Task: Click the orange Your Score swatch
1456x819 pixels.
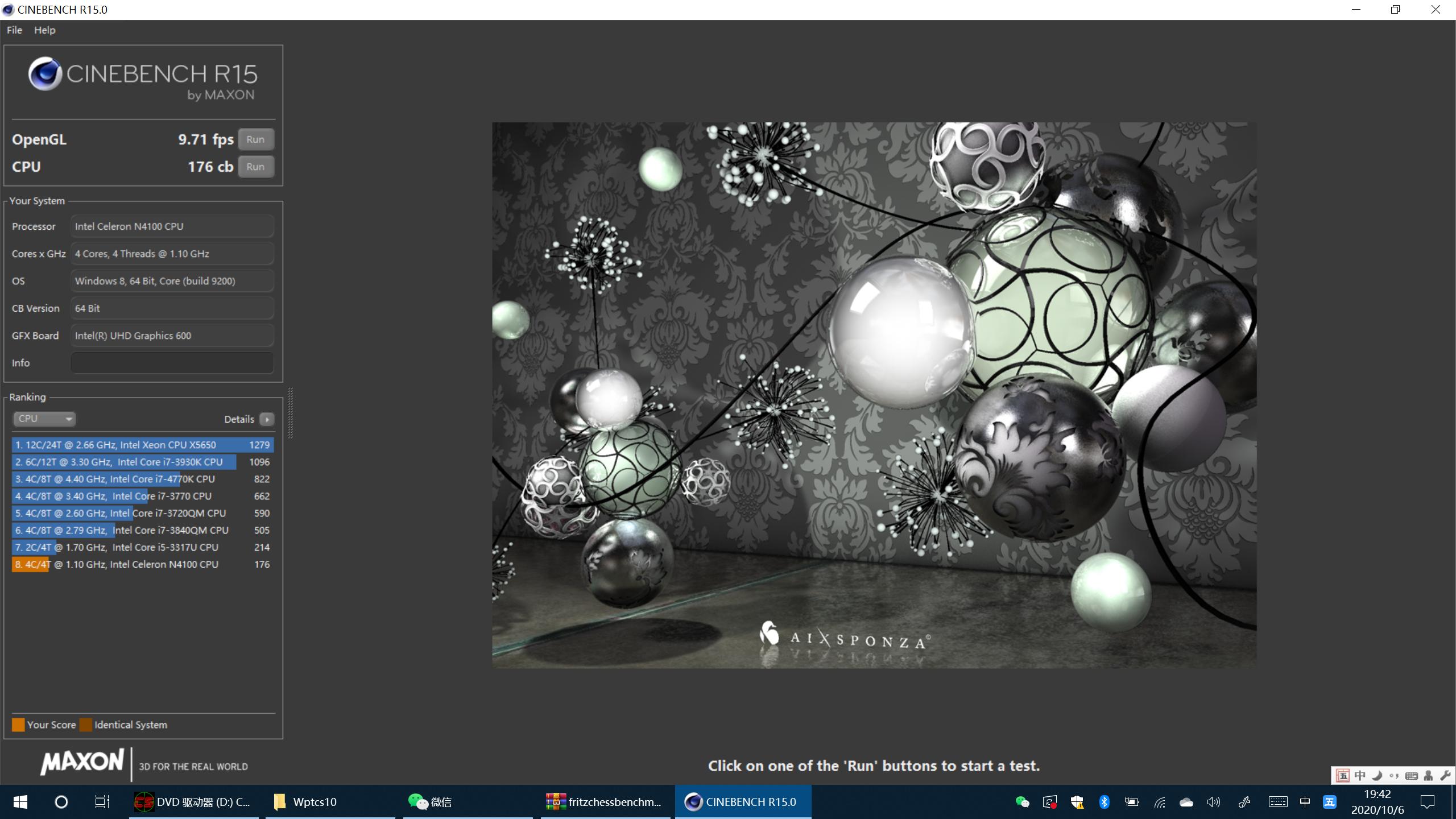Action: tap(18, 725)
